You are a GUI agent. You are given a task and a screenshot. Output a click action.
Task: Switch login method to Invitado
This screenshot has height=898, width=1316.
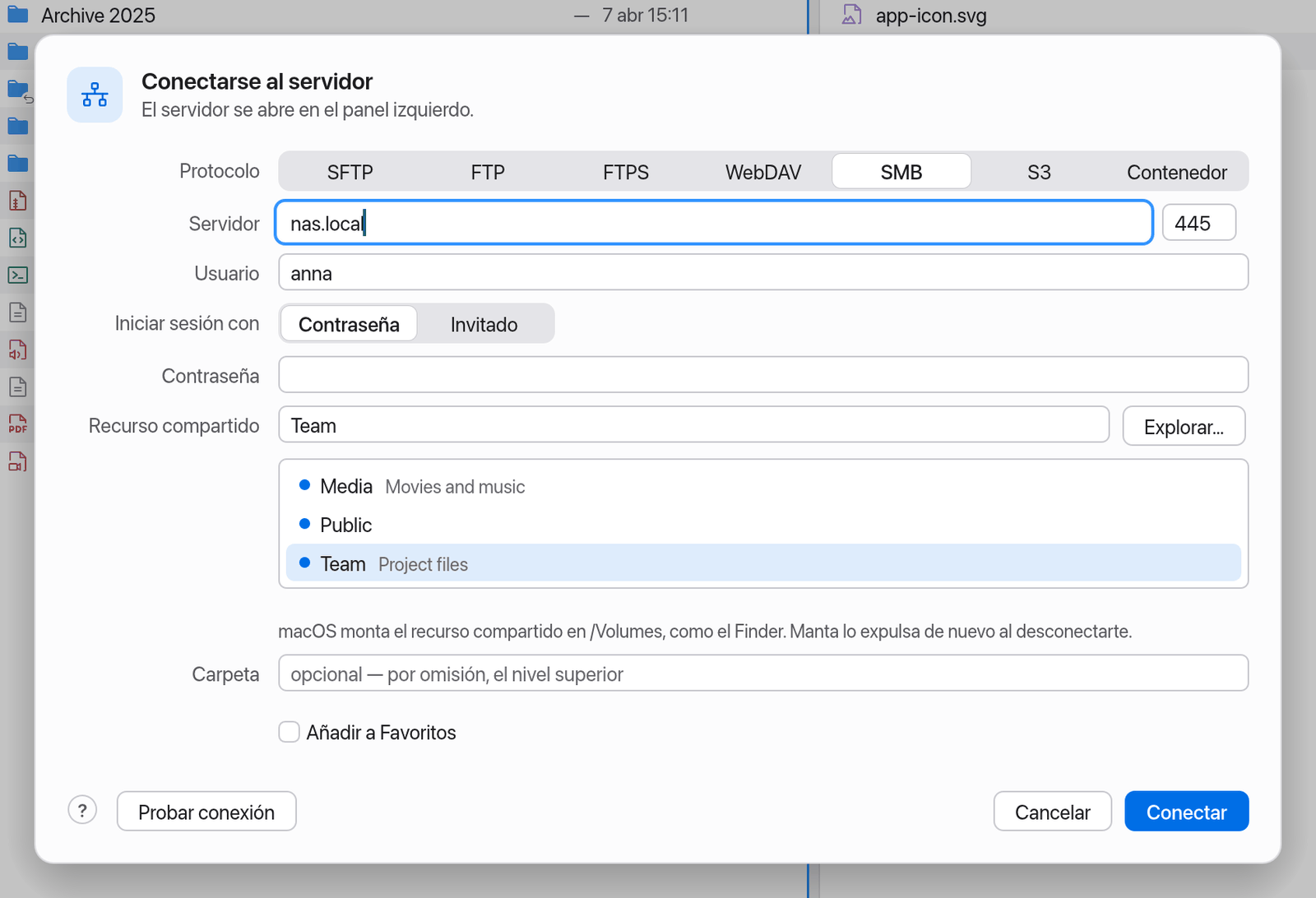pyautogui.click(x=484, y=324)
